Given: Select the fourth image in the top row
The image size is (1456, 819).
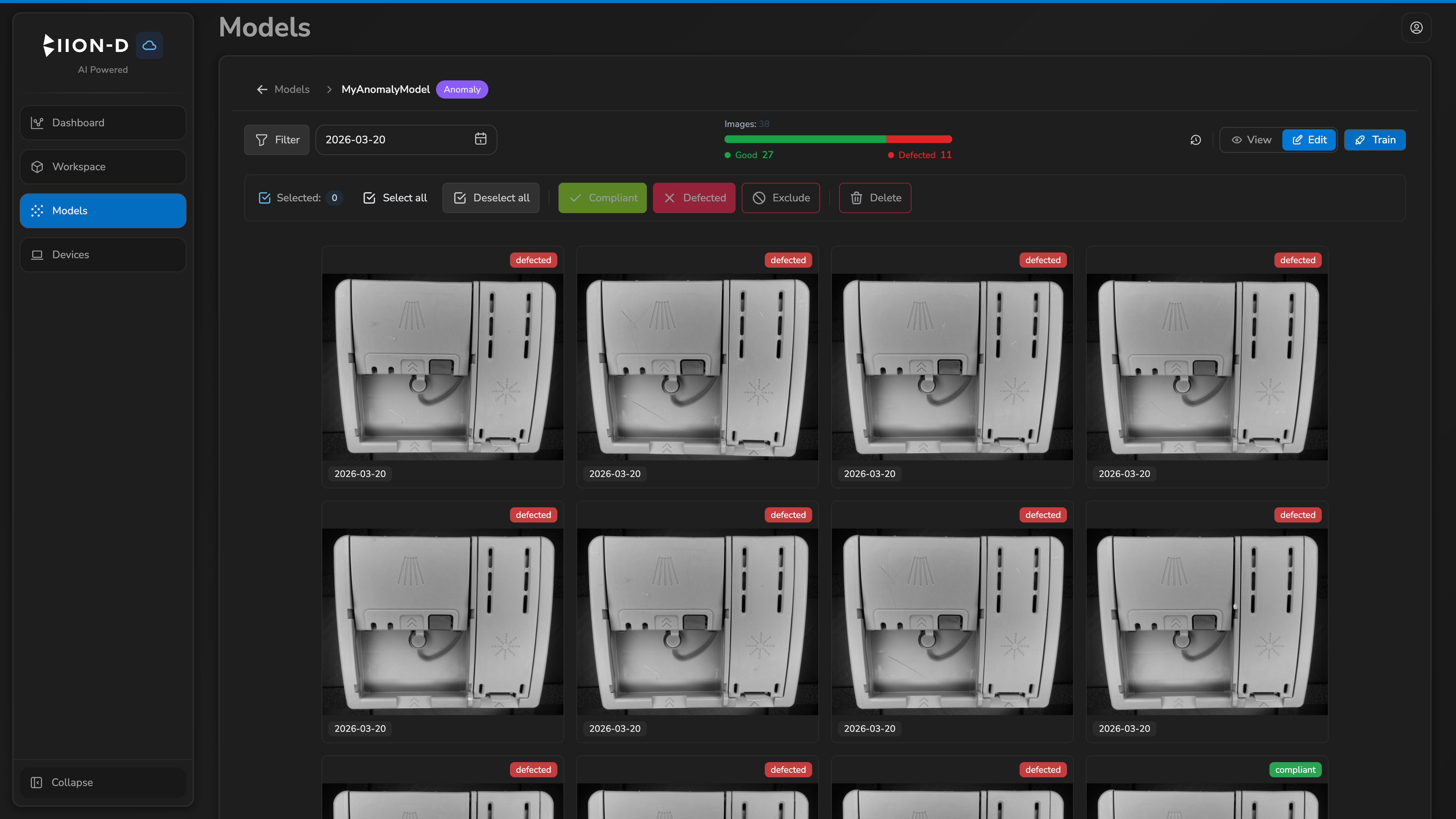Looking at the screenshot, I should [1207, 367].
